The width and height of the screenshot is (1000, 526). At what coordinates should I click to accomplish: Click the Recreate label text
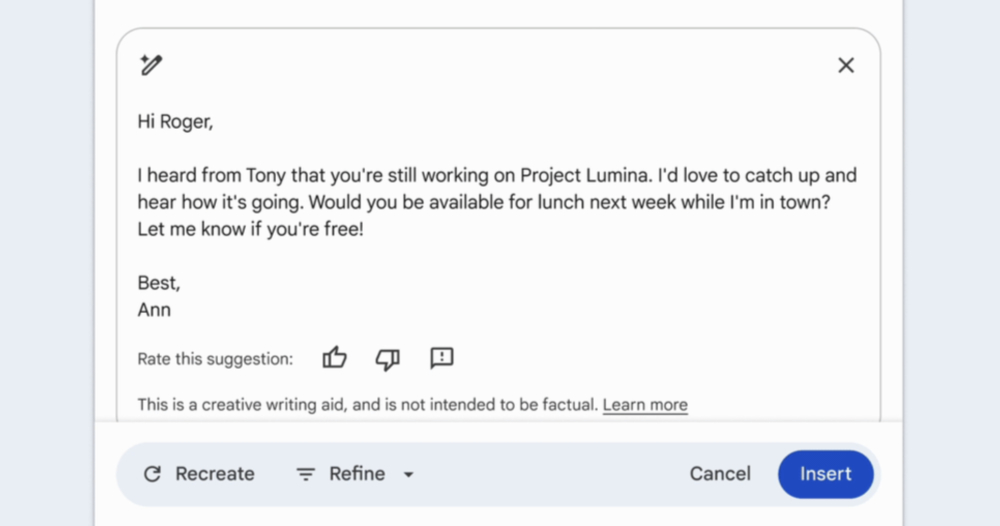[x=215, y=474]
